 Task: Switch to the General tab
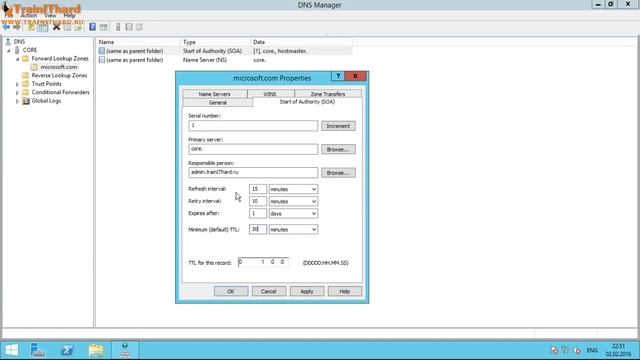click(x=218, y=103)
